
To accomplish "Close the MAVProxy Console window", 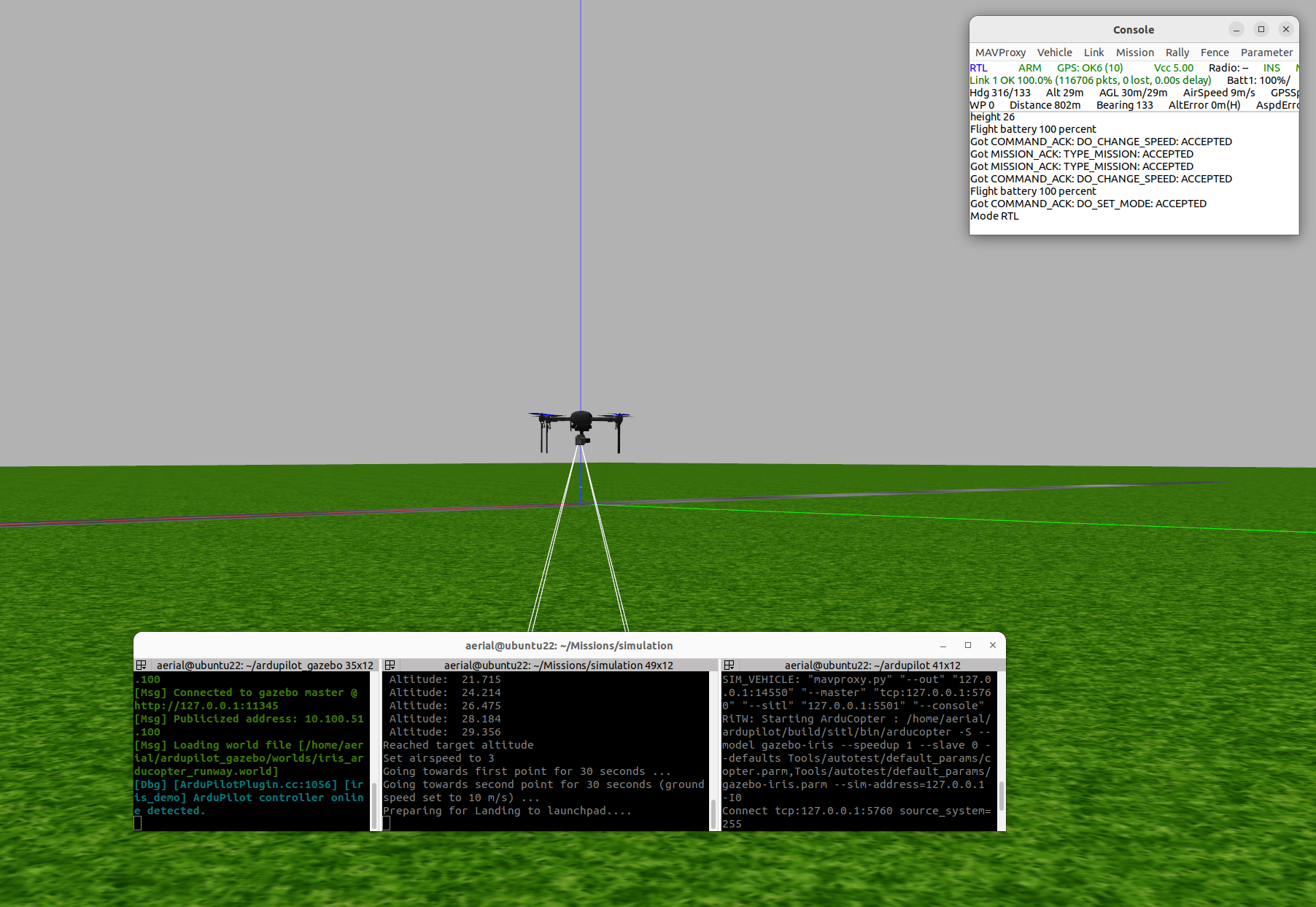I will tap(1286, 29).
